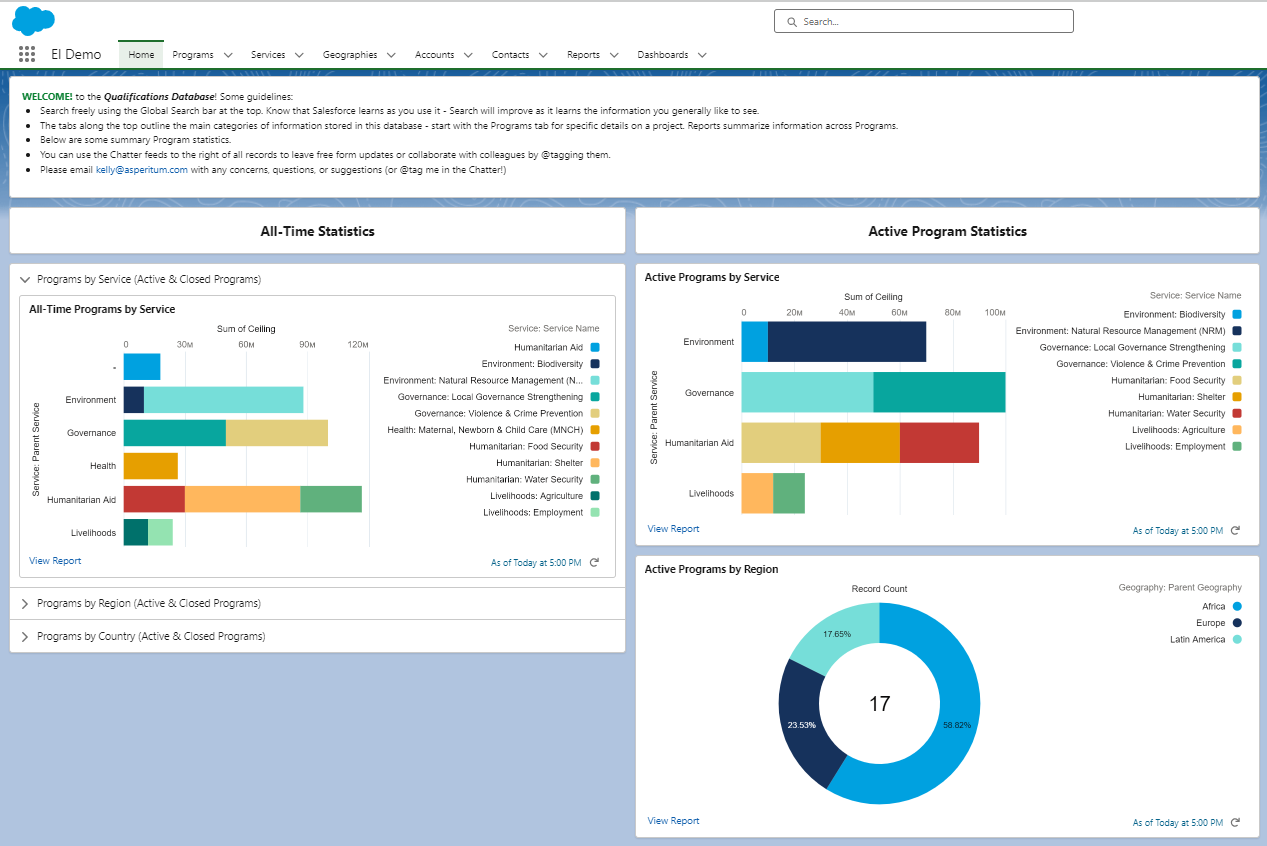Click the Latin America 17.65% donut segment
Screen dimensions: 1267x846
coord(838,634)
